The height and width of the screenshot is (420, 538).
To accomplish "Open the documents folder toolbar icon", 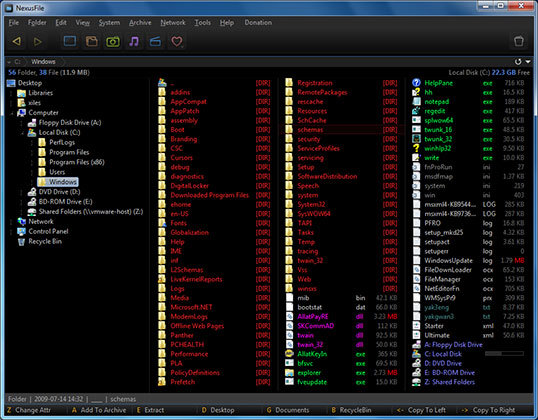I will point(92,42).
